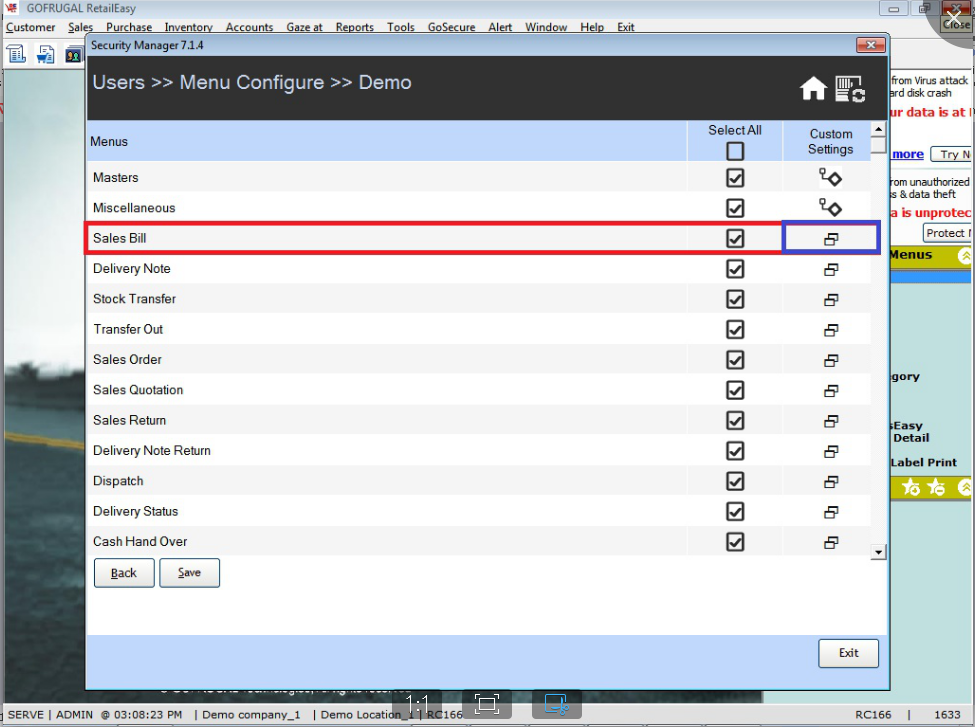Select the Sales Quotation row label
The width and height of the screenshot is (975, 727).
(138, 390)
